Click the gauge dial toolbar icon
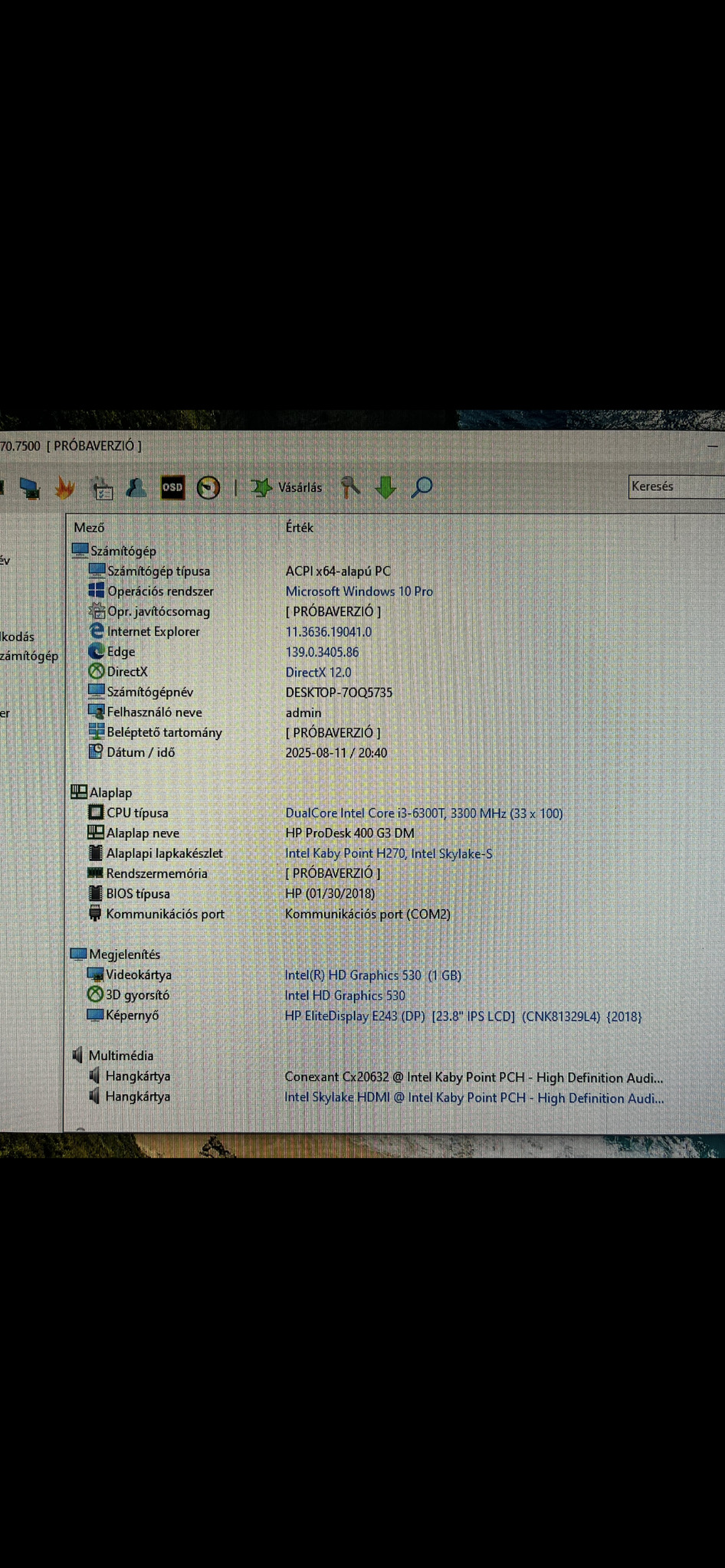The height and width of the screenshot is (1568, 725). tap(208, 487)
